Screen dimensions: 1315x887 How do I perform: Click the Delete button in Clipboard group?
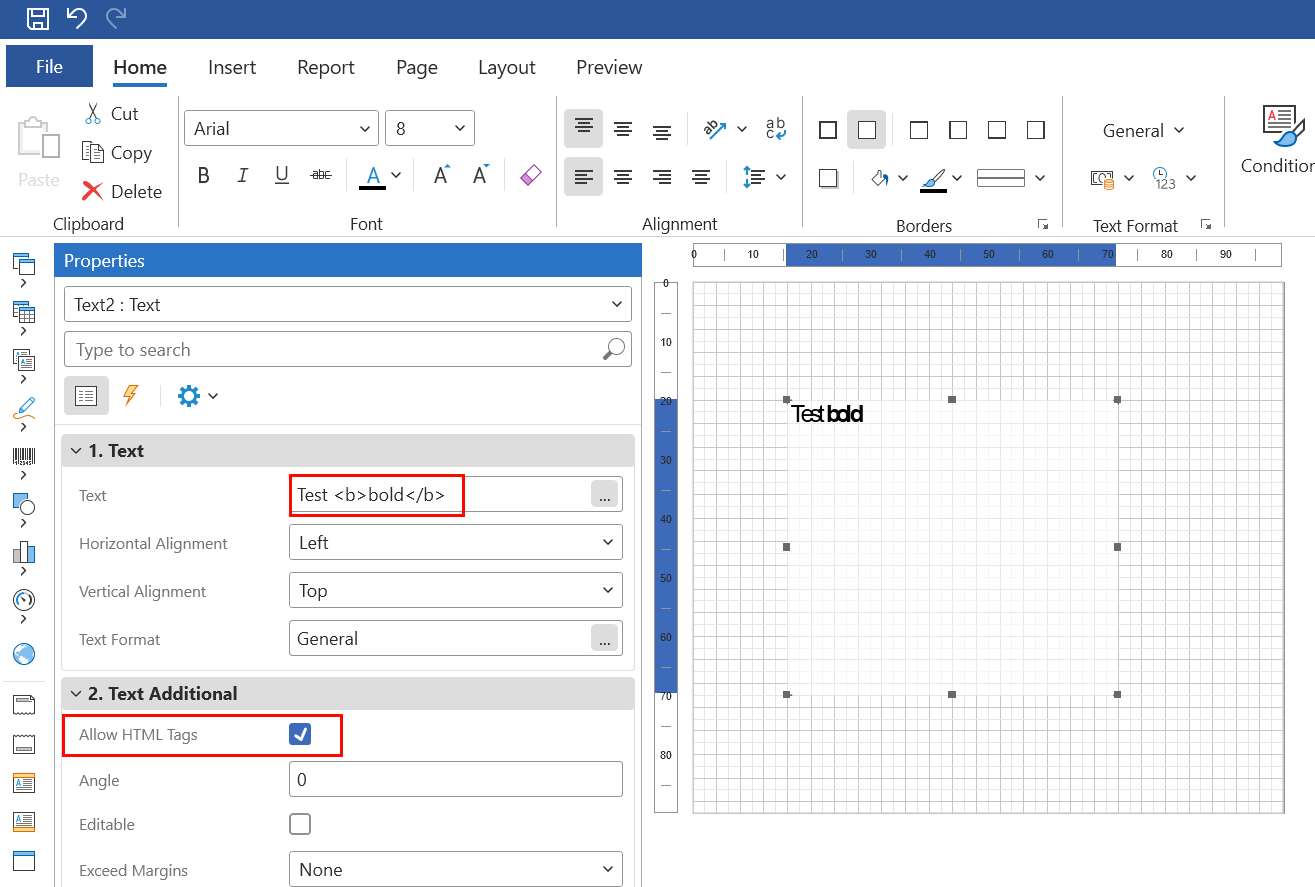(x=122, y=191)
